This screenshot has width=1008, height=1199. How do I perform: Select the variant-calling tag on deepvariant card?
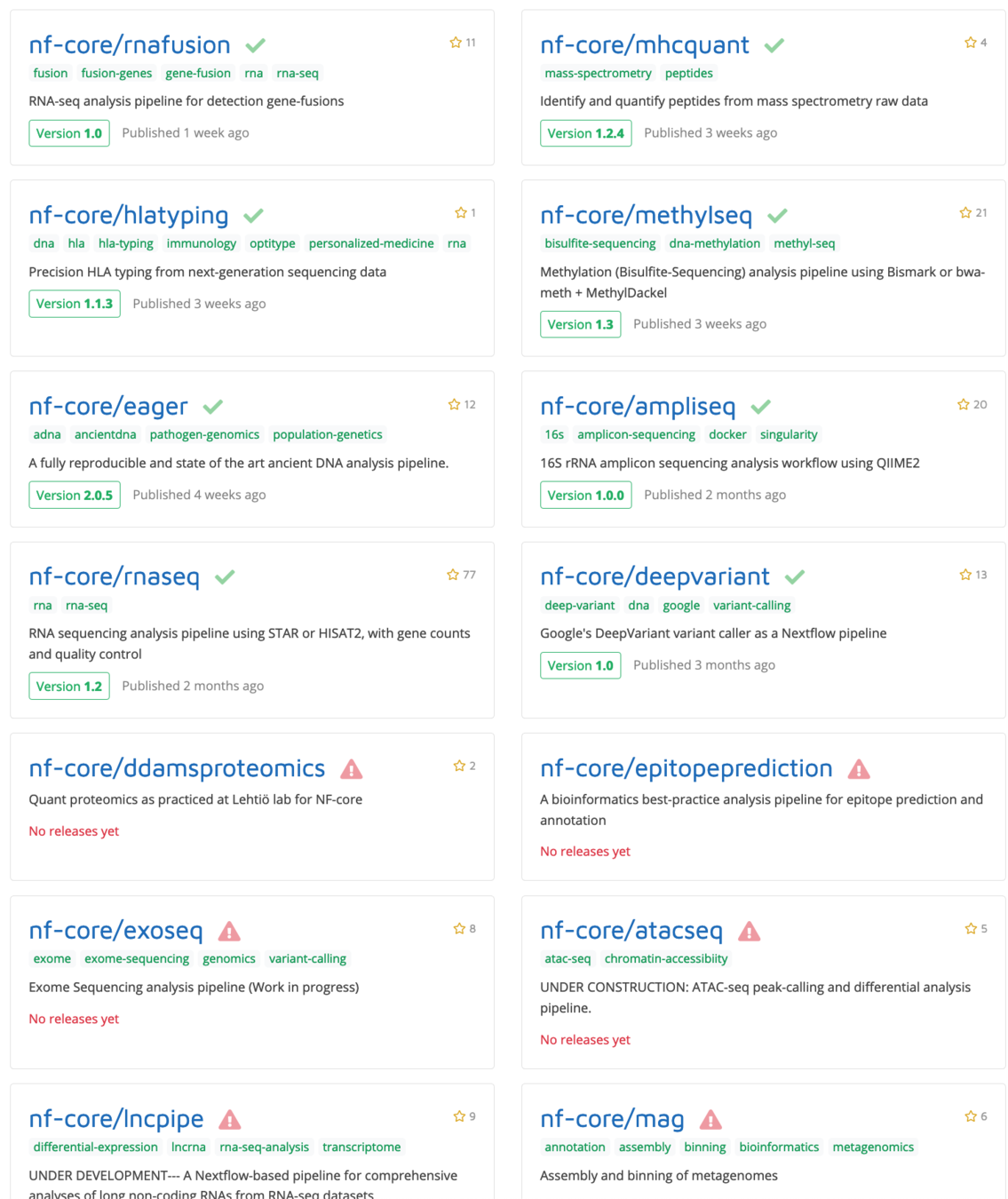[751, 606]
